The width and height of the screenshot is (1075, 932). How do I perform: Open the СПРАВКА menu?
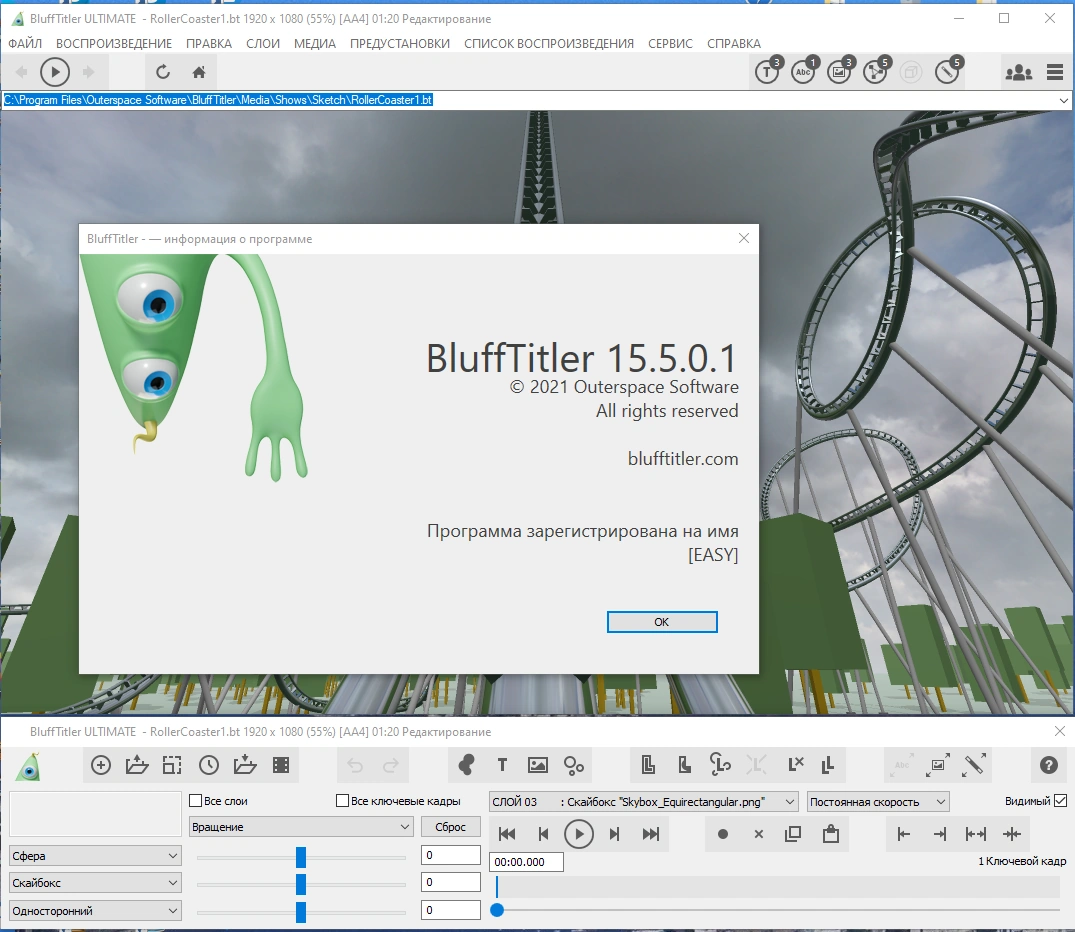coord(734,44)
